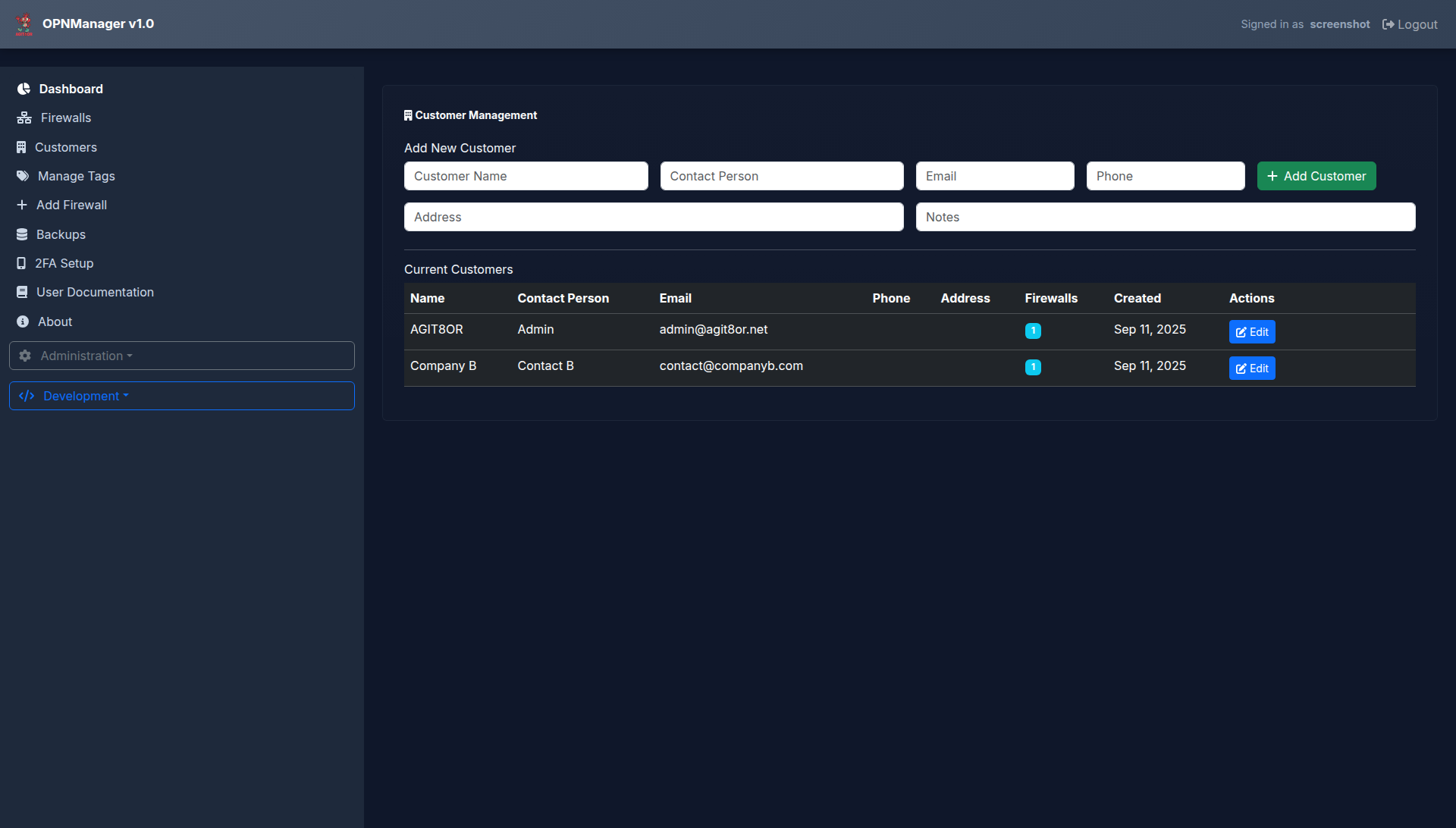Screen dimensions: 1456x828
Task: Focus the Notes input field
Action: (x=1166, y=217)
